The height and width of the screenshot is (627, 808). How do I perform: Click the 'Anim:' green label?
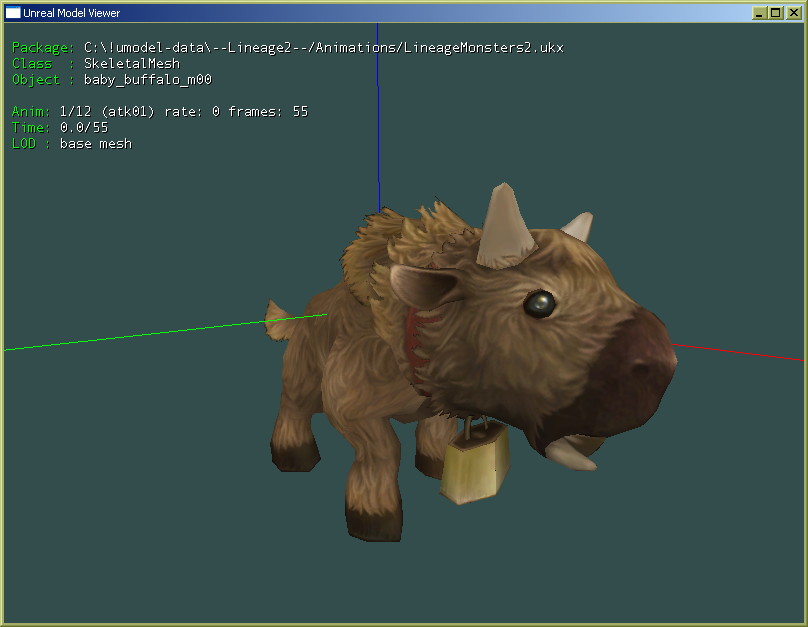coord(31,112)
